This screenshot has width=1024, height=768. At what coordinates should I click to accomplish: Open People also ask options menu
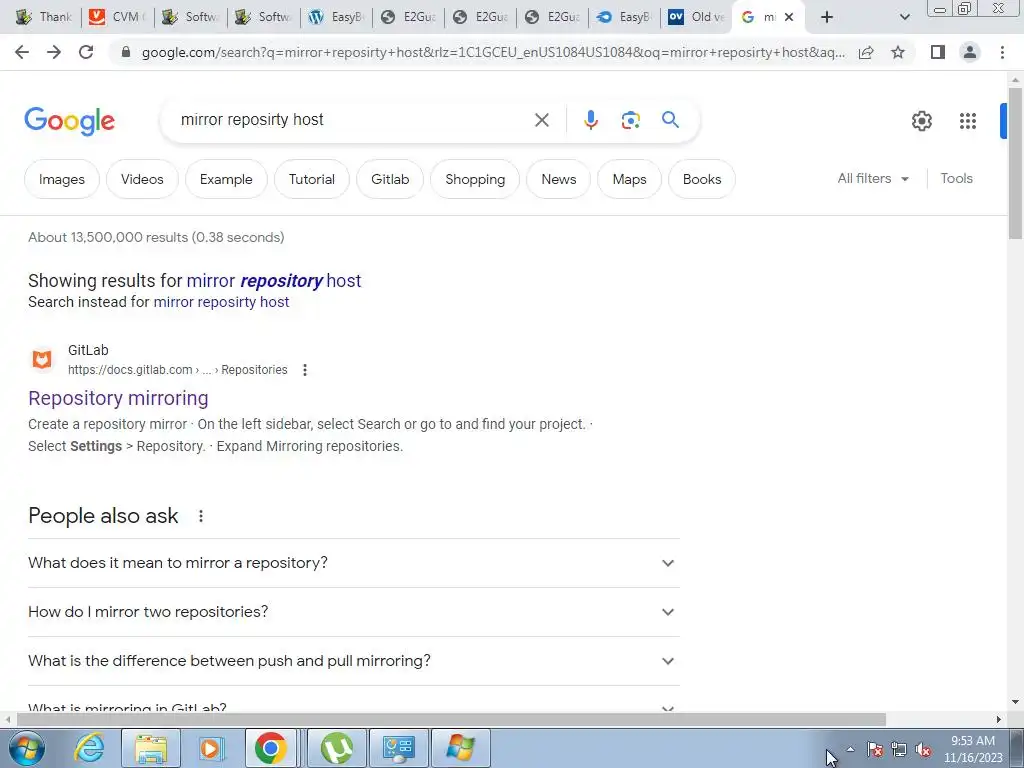click(x=200, y=516)
